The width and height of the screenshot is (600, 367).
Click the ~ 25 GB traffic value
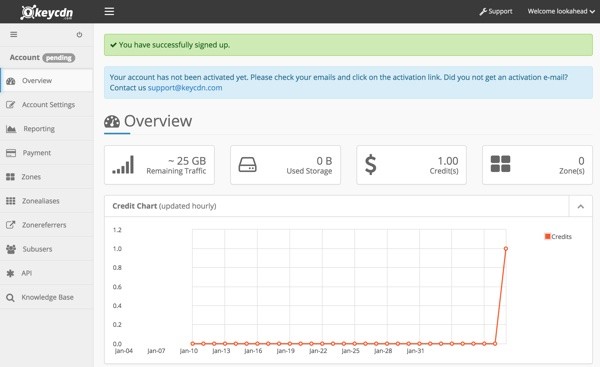(187, 161)
